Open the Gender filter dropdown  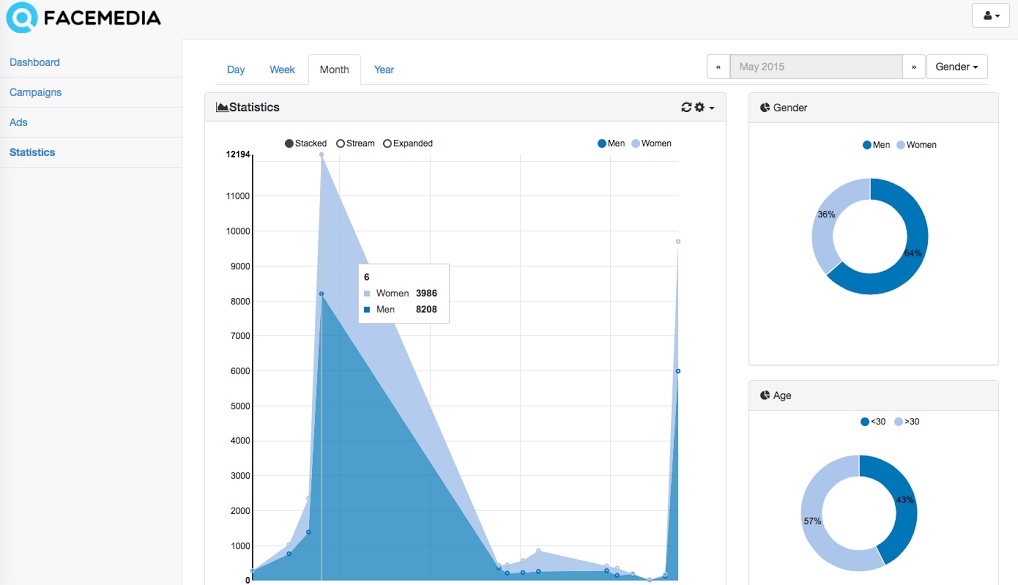point(957,67)
